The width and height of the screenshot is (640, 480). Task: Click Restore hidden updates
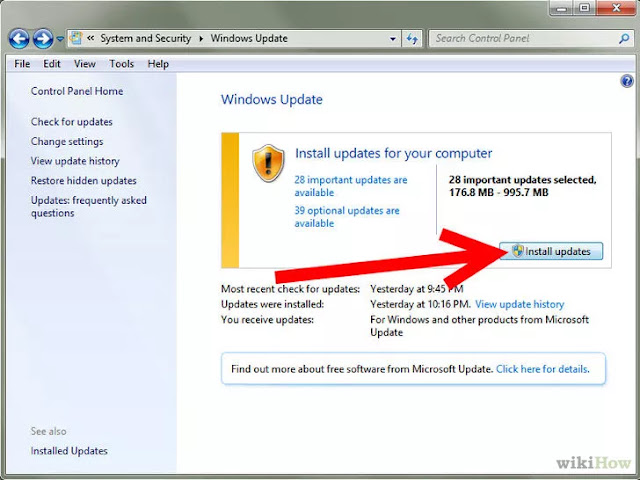tap(84, 180)
